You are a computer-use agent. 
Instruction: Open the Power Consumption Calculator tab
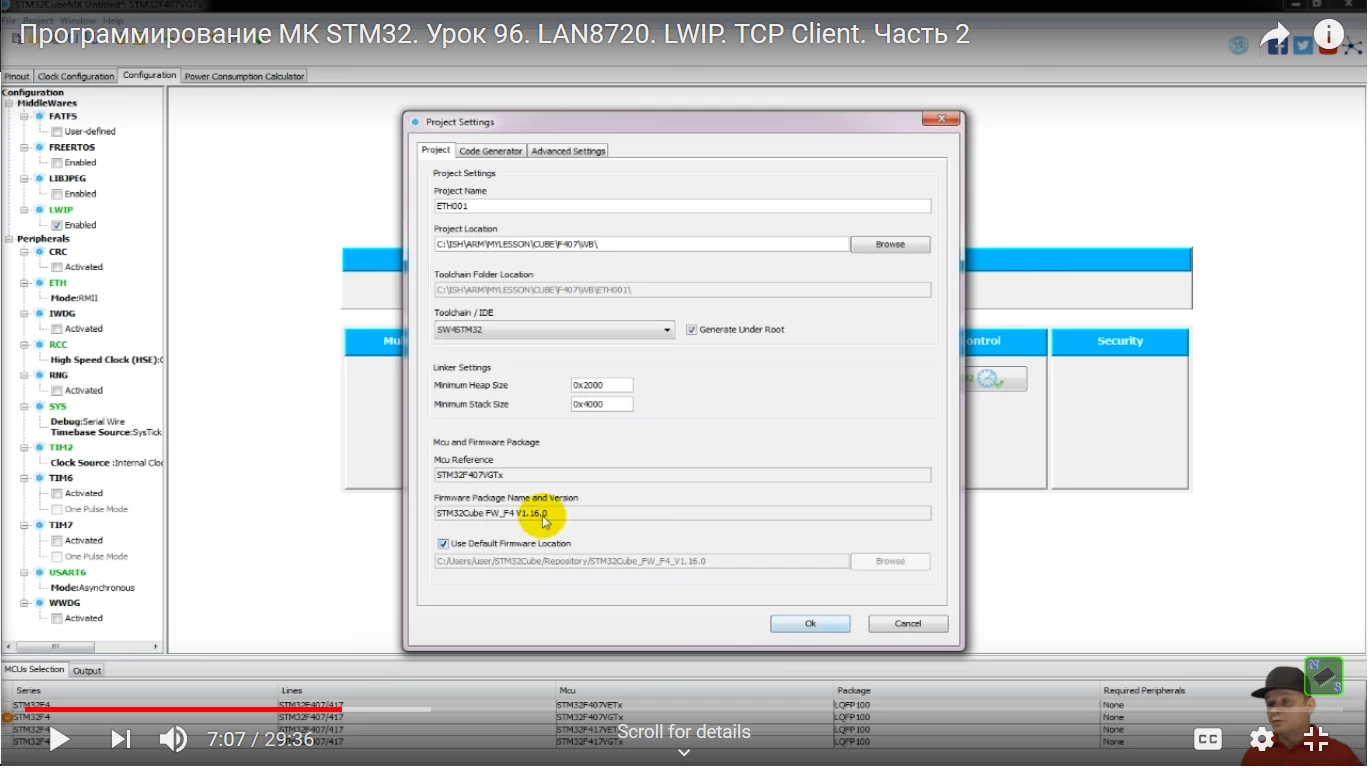(x=244, y=76)
